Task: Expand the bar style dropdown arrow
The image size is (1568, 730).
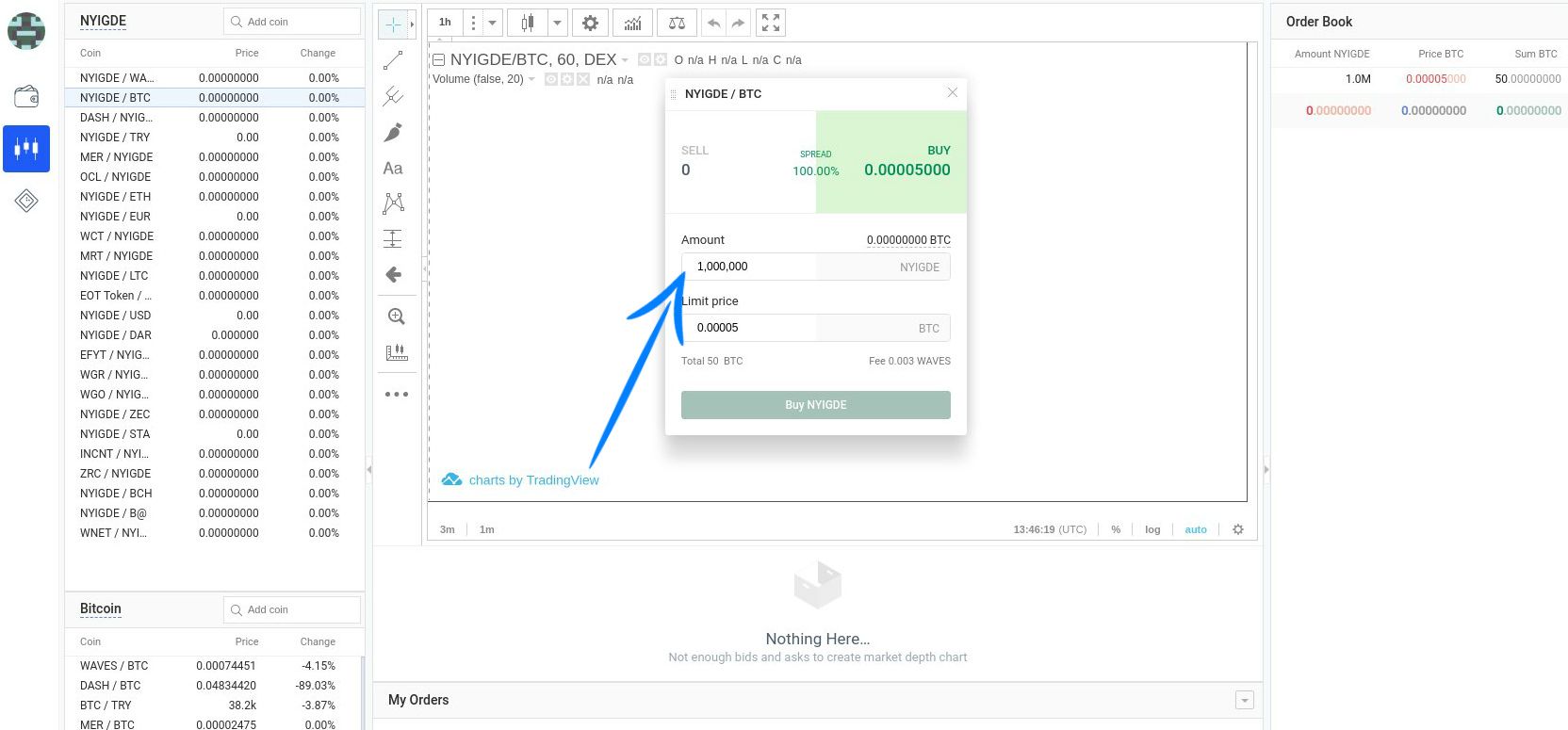Action: [557, 23]
